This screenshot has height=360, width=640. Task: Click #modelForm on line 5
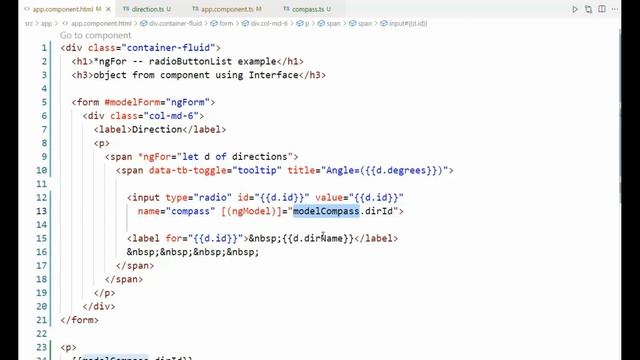point(132,102)
